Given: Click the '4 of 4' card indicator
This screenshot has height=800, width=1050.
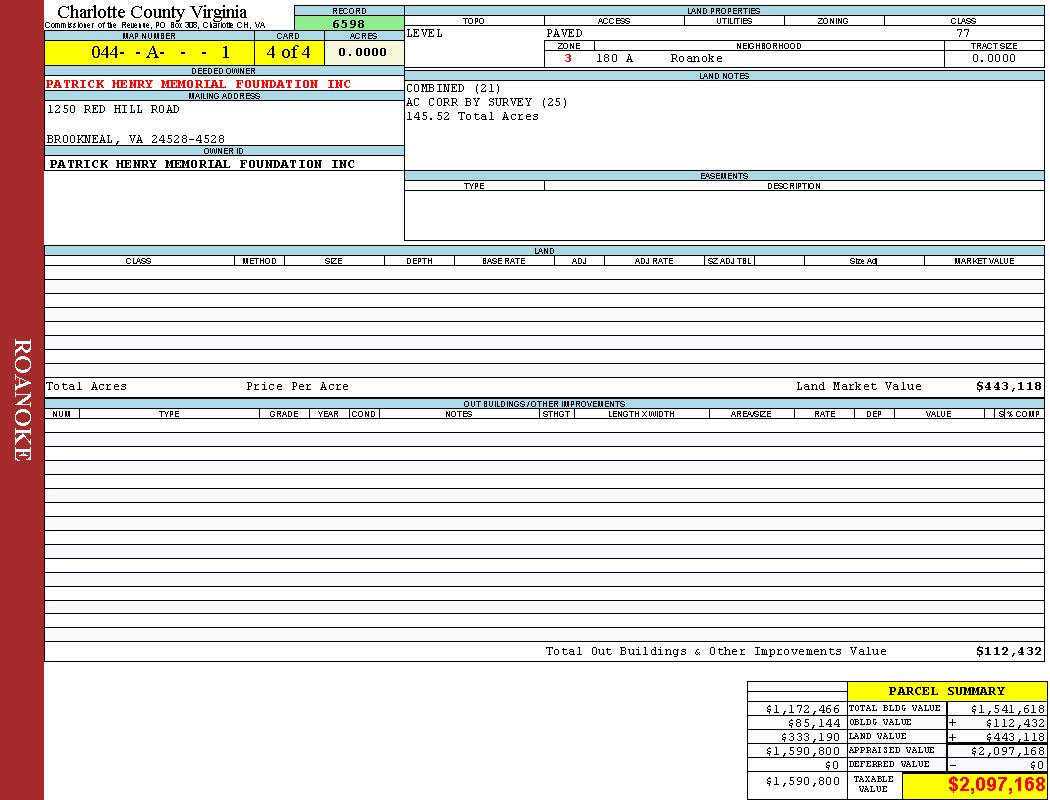Looking at the screenshot, I should (289, 52).
